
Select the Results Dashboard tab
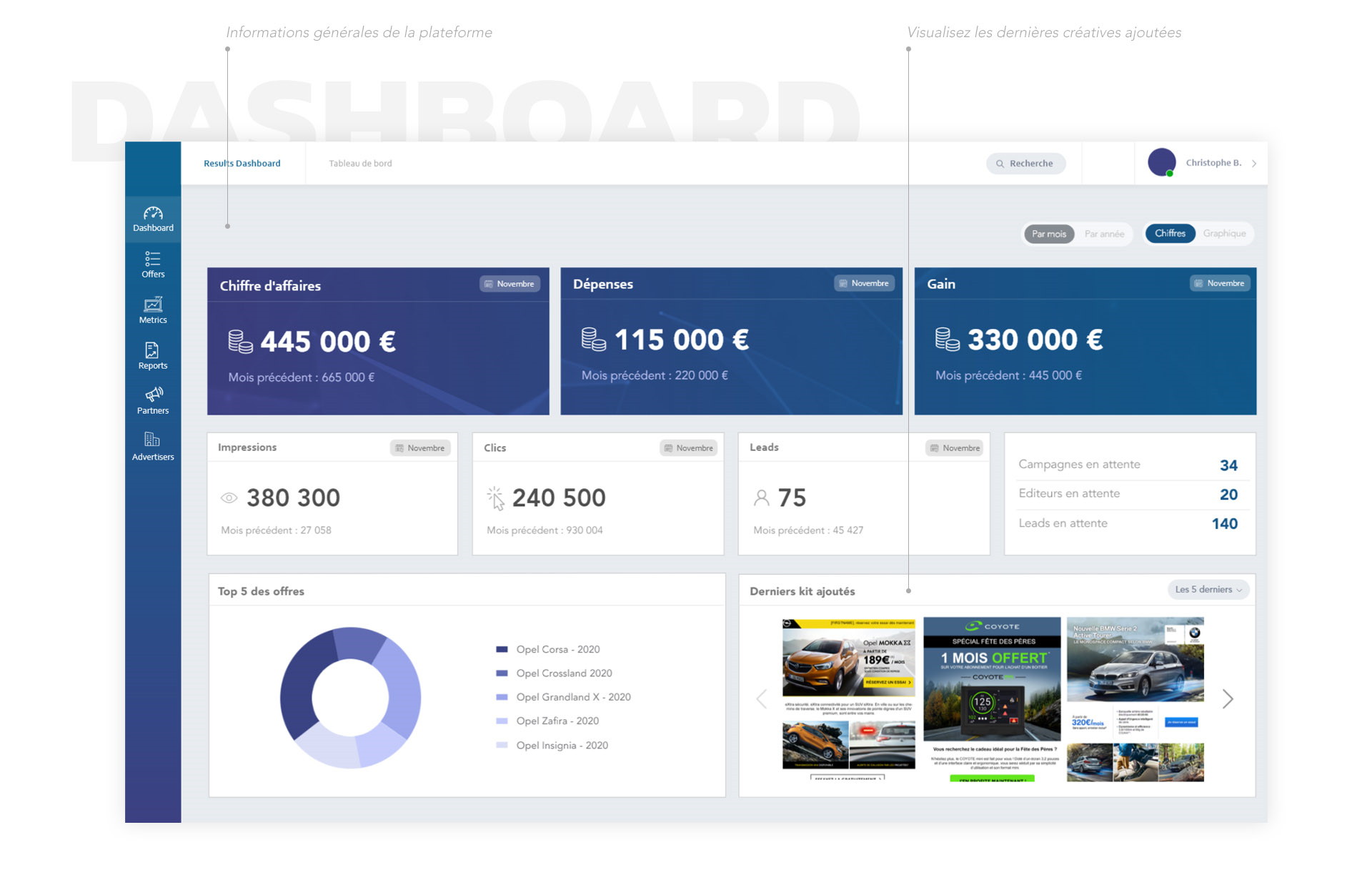[x=242, y=164]
